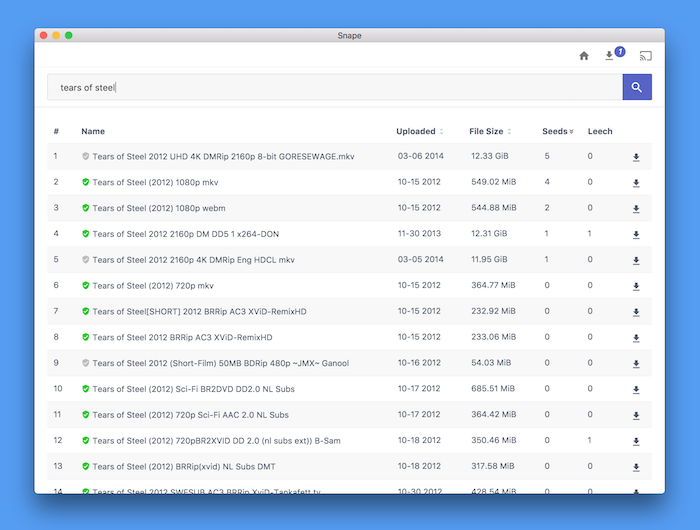Image resolution: width=700 pixels, height=530 pixels.
Task: Click the Name column header
Action: [x=93, y=131]
